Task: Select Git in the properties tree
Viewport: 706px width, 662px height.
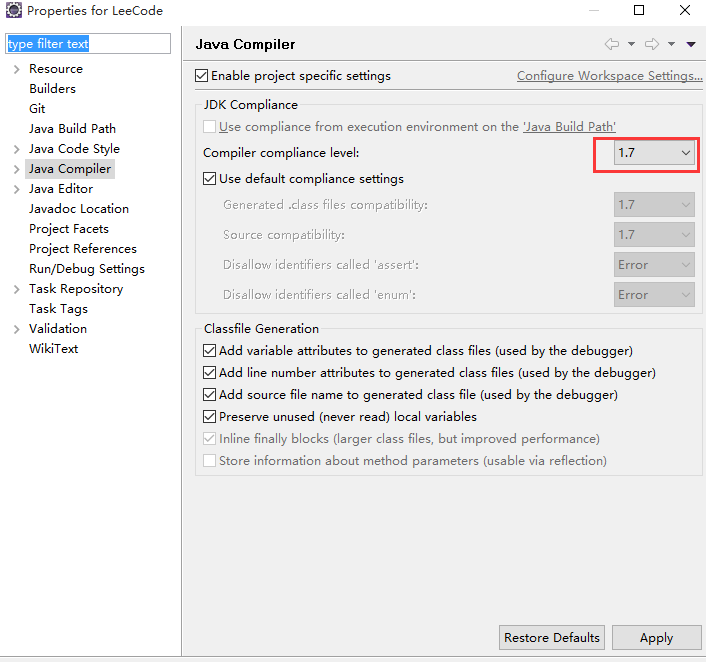Action: click(x=37, y=109)
